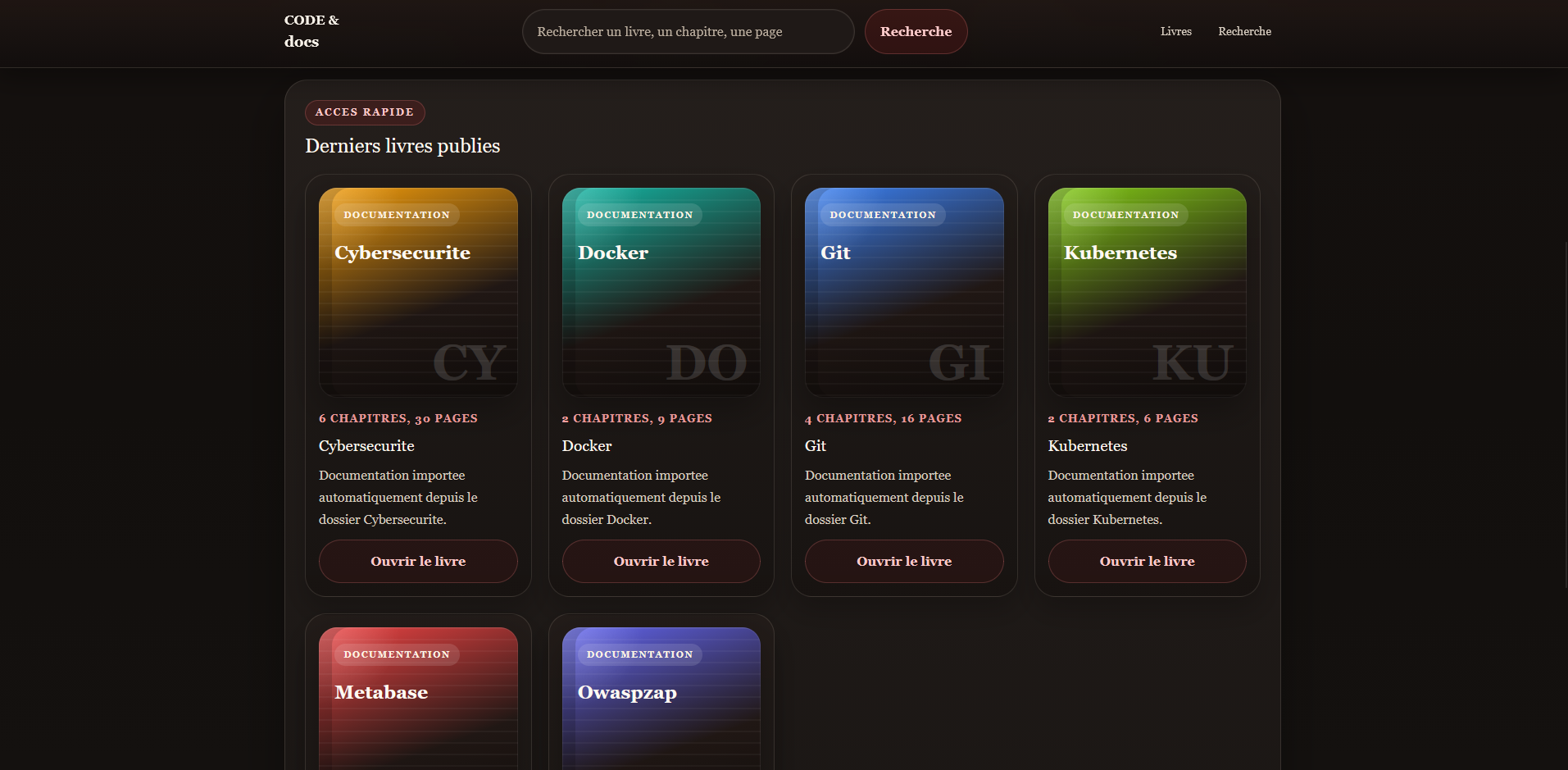This screenshot has width=1568, height=770.
Task: Click the Git title below its cover
Action: pyautogui.click(x=816, y=446)
